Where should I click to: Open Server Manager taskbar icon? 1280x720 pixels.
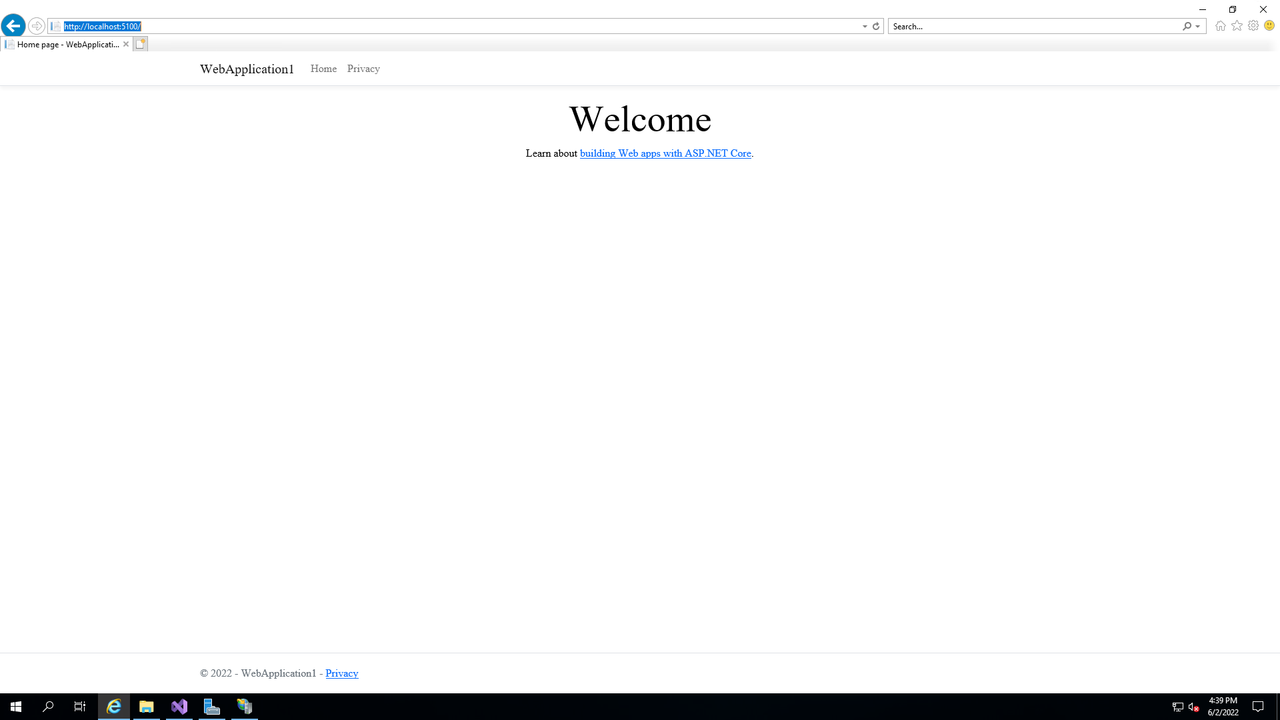[212, 707]
